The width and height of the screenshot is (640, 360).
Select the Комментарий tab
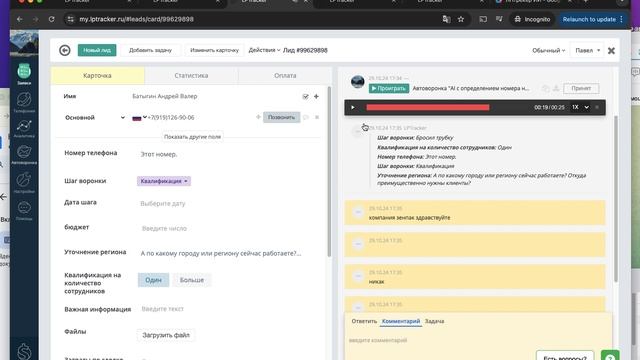pos(401,321)
